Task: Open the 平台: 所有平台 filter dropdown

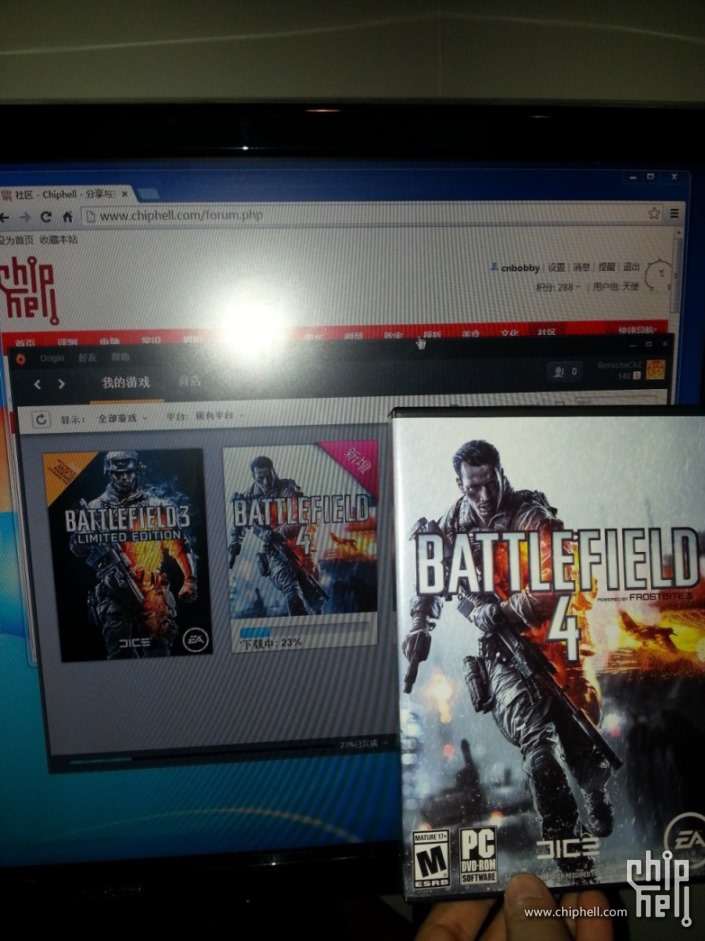Action: [x=205, y=415]
